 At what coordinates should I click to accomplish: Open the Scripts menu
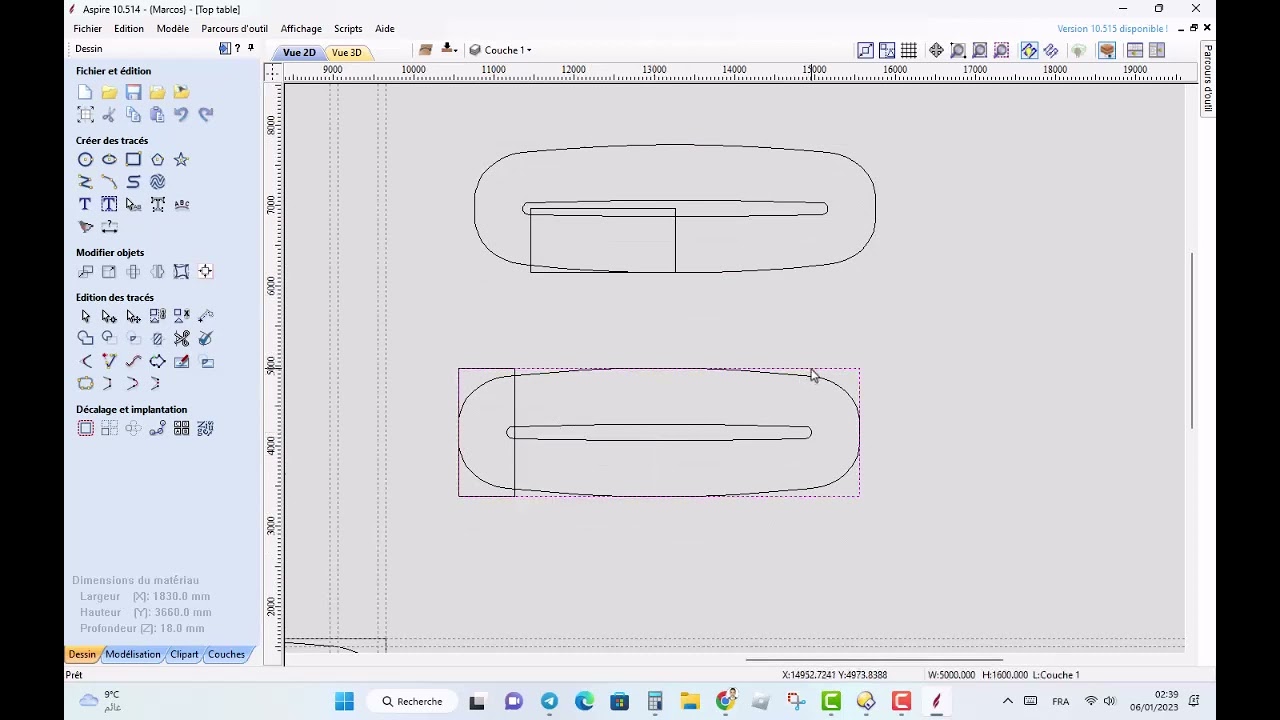click(x=348, y=28)
